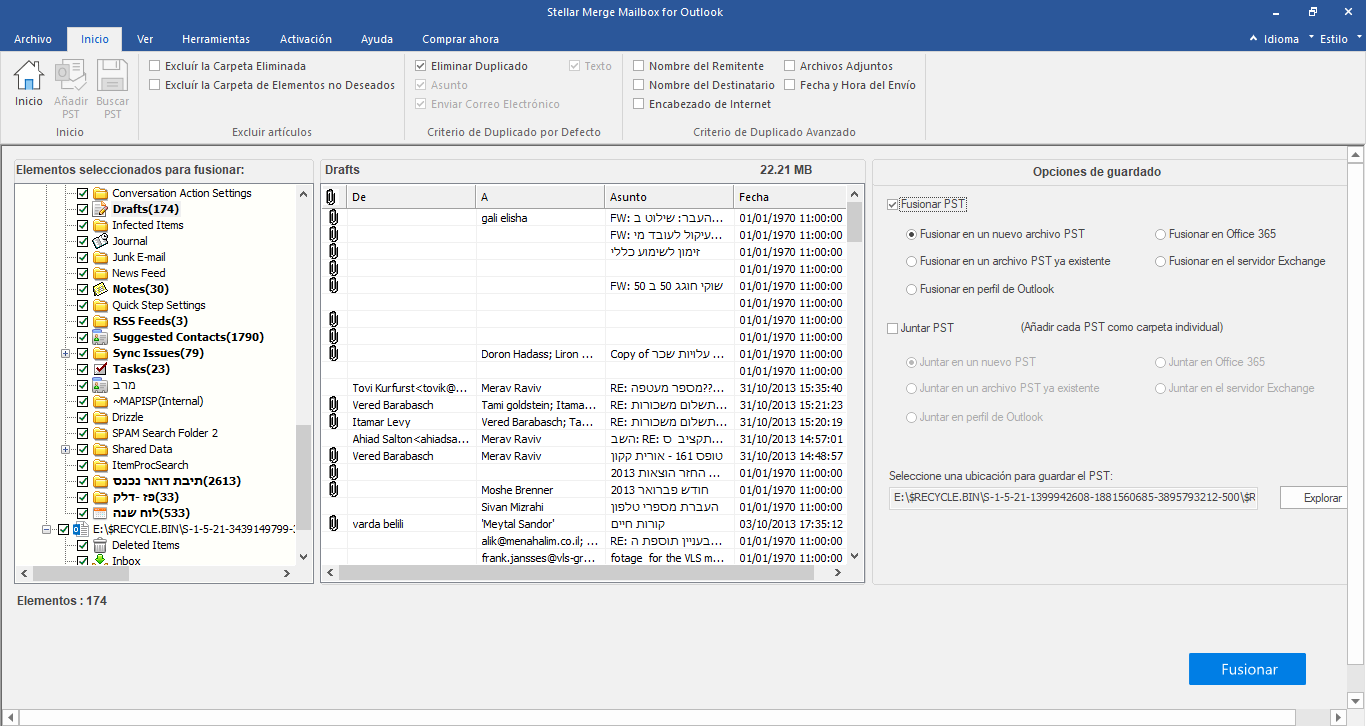Sort emails by the Asunto column header
The image size is (1366, 726).
669,197
